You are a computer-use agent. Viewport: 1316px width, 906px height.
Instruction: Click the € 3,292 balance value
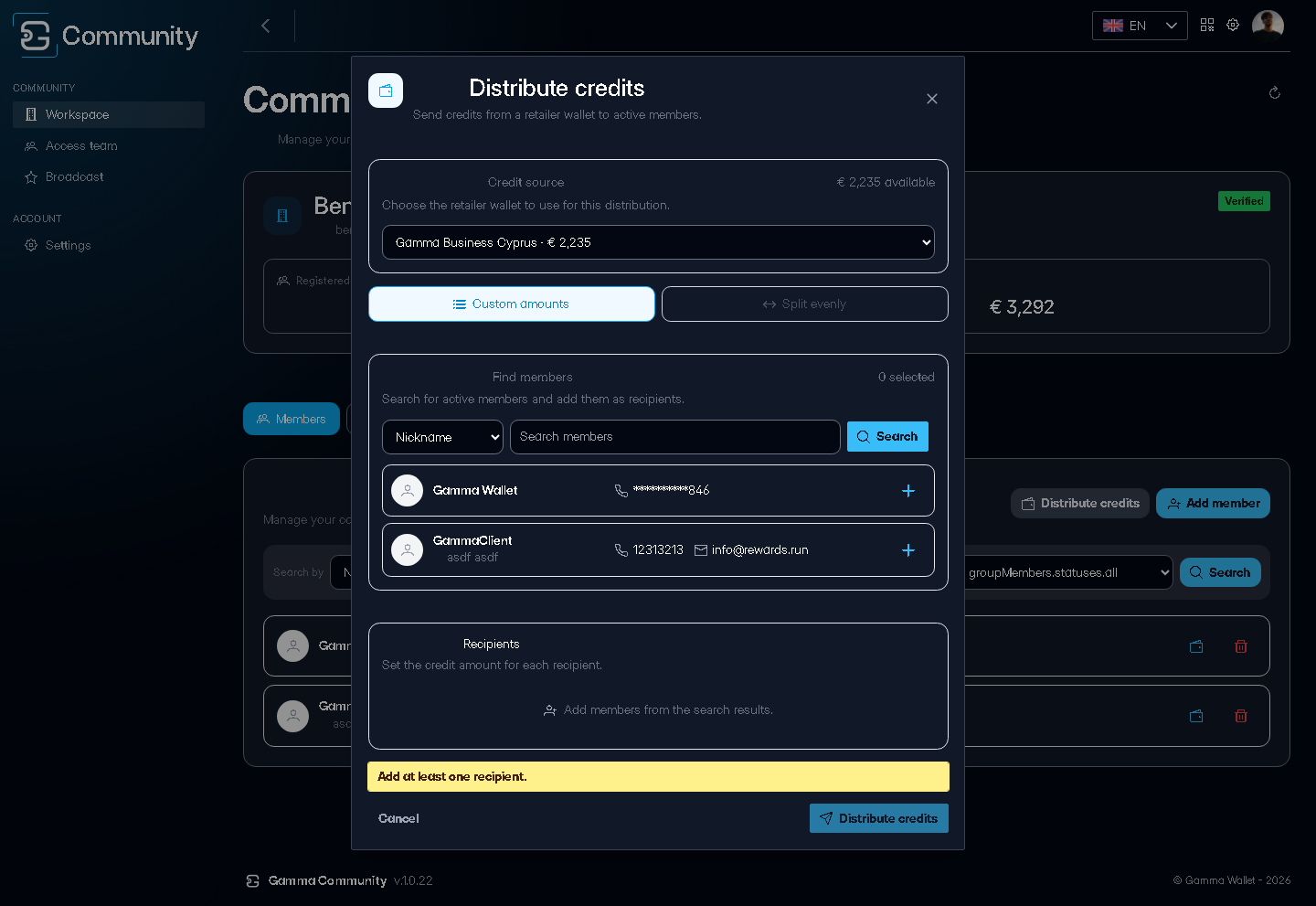[1022, 307]
